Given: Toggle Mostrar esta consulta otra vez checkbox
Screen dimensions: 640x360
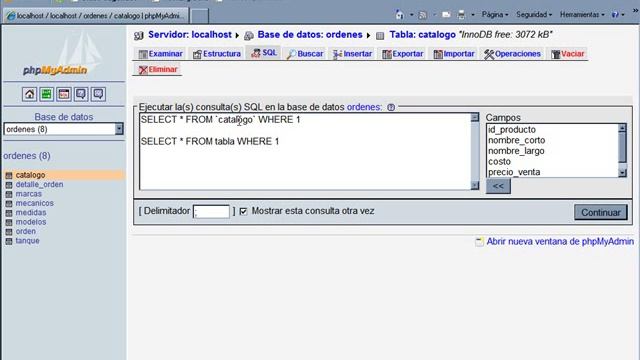Looking at the screenshot, I should point(243,211).
